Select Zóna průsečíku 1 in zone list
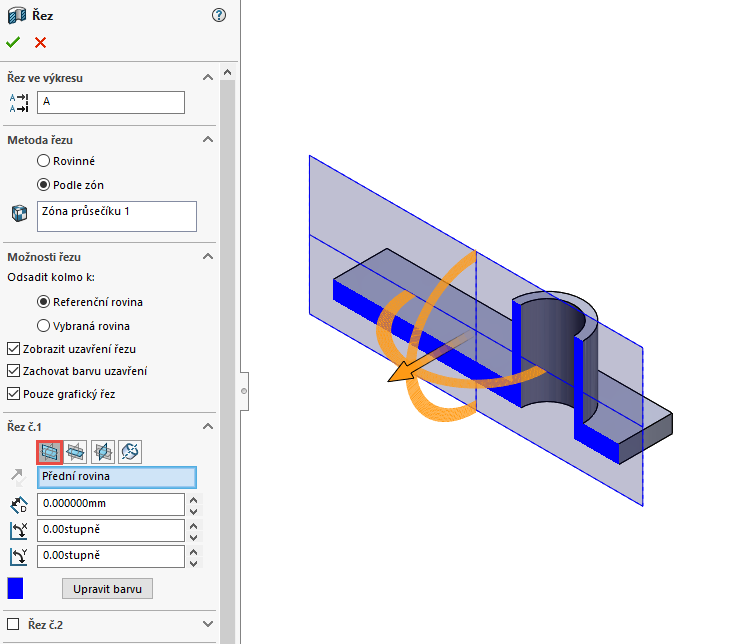Image resolution: width=750 pixels, height=644 pixels. click(86, 211)
